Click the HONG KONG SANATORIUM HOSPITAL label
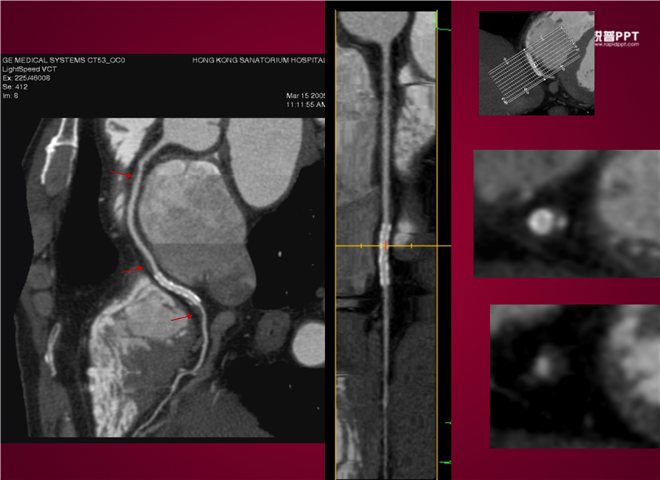This screenshot has height=480, width=660. (x=258, y=61)
